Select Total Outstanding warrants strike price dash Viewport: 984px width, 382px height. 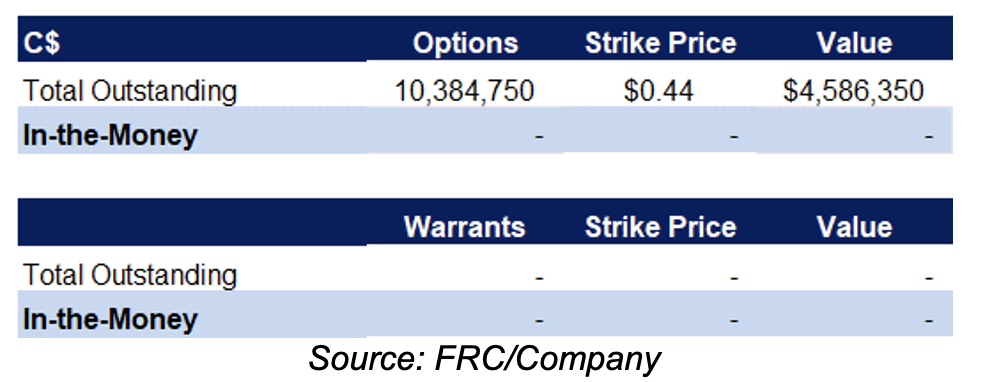click(x=734, y=276)
